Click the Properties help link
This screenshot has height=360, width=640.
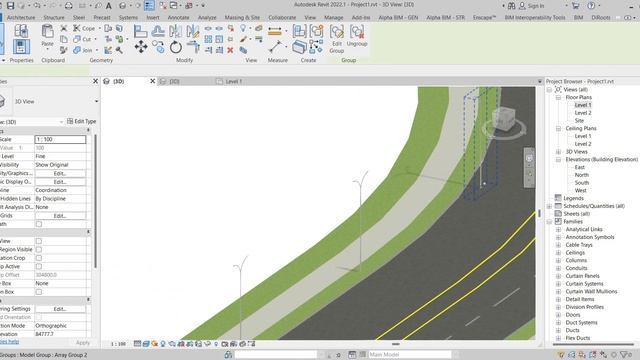pos(9,342)
